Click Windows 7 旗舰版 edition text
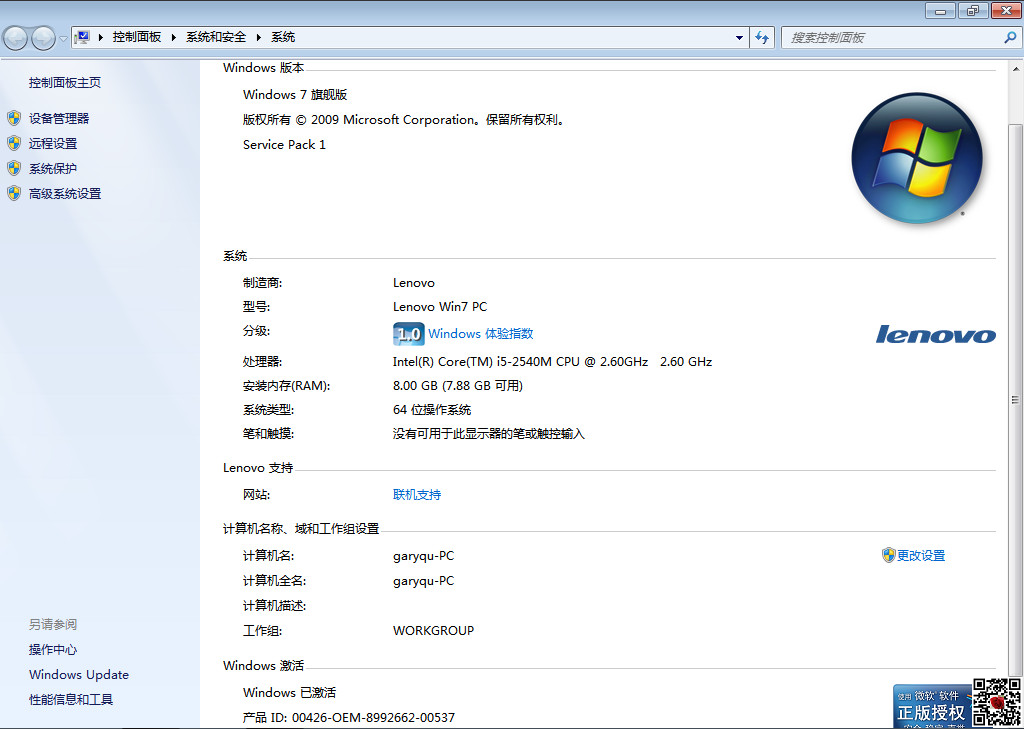Screen dimensions: 1024x729 (295, 95)
